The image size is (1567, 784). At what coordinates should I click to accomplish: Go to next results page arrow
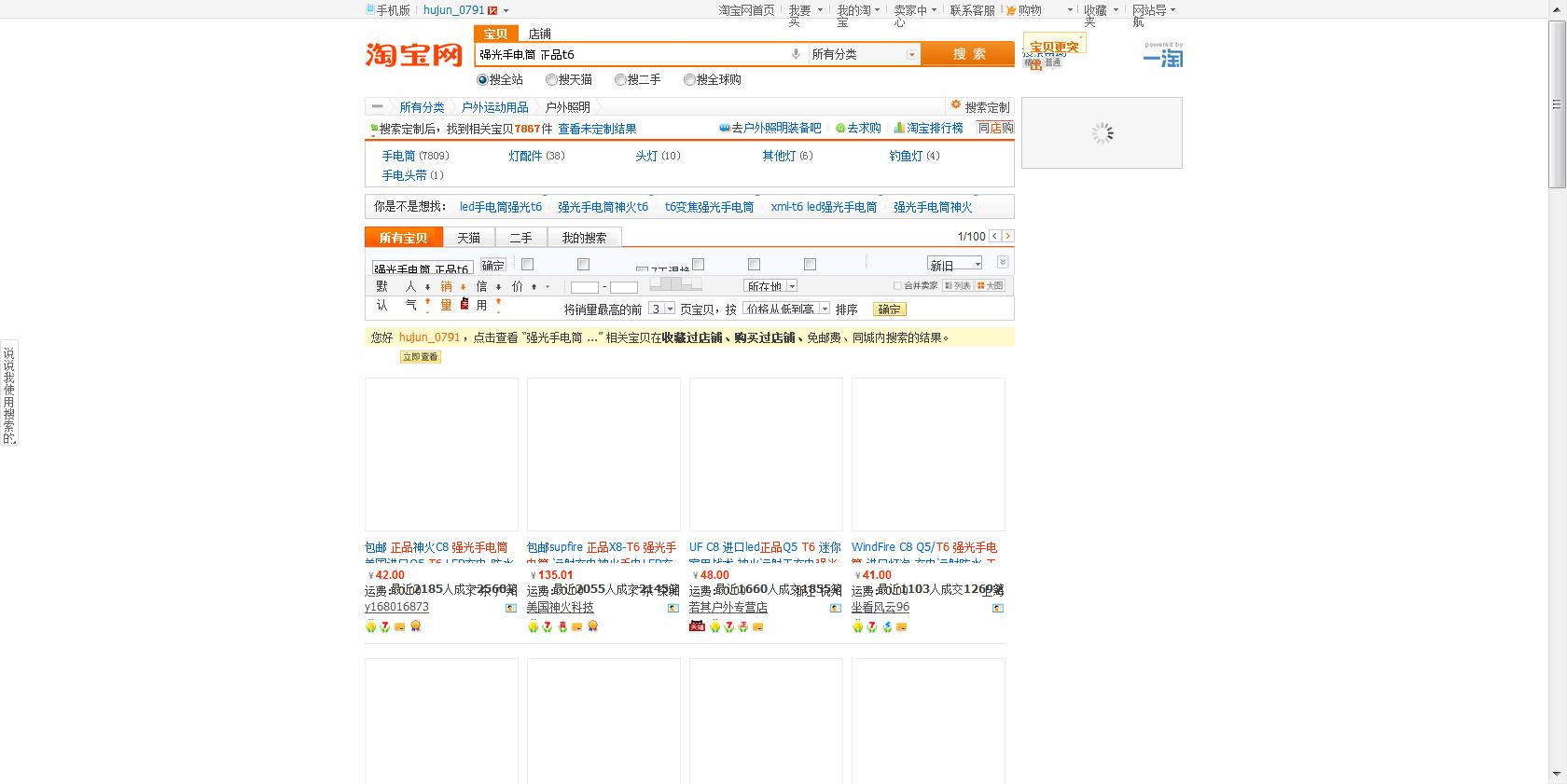click(x=1008, y=236)
